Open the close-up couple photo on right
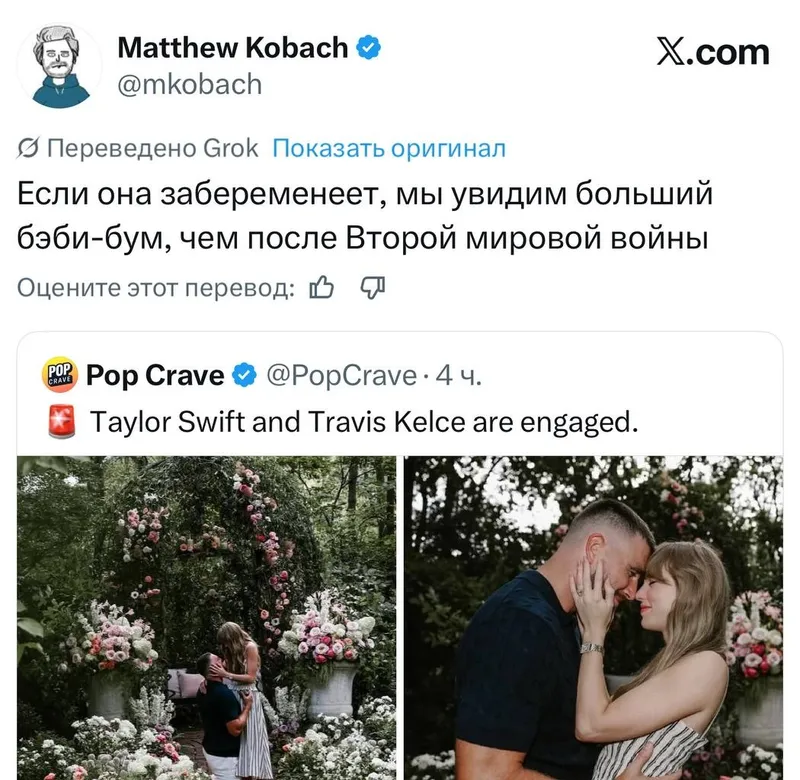Viewport: 800px width, 780px height. tap(593, 618)
